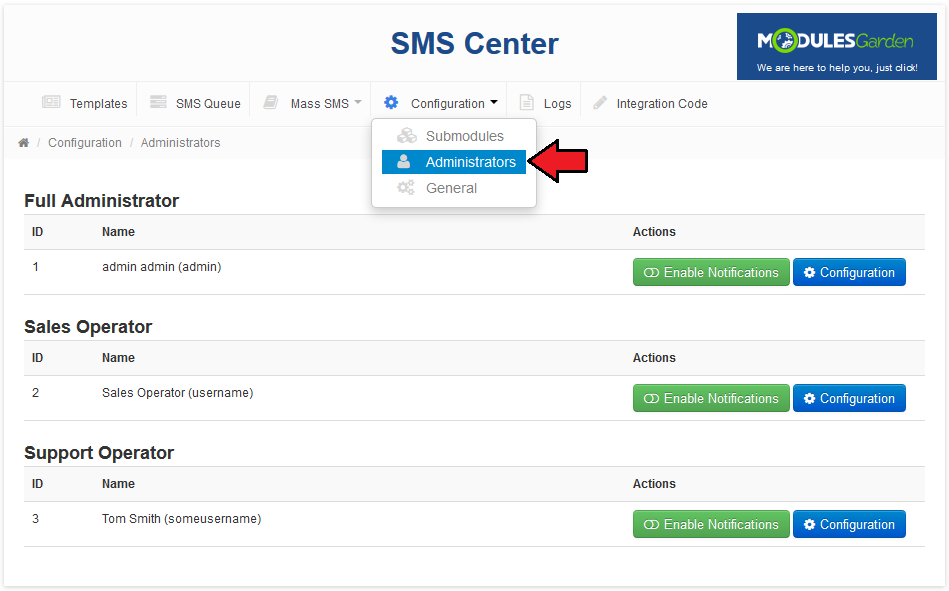
Task: Click 'Sales Operator (username)' name cell
Action: click(x=177, y=393)
